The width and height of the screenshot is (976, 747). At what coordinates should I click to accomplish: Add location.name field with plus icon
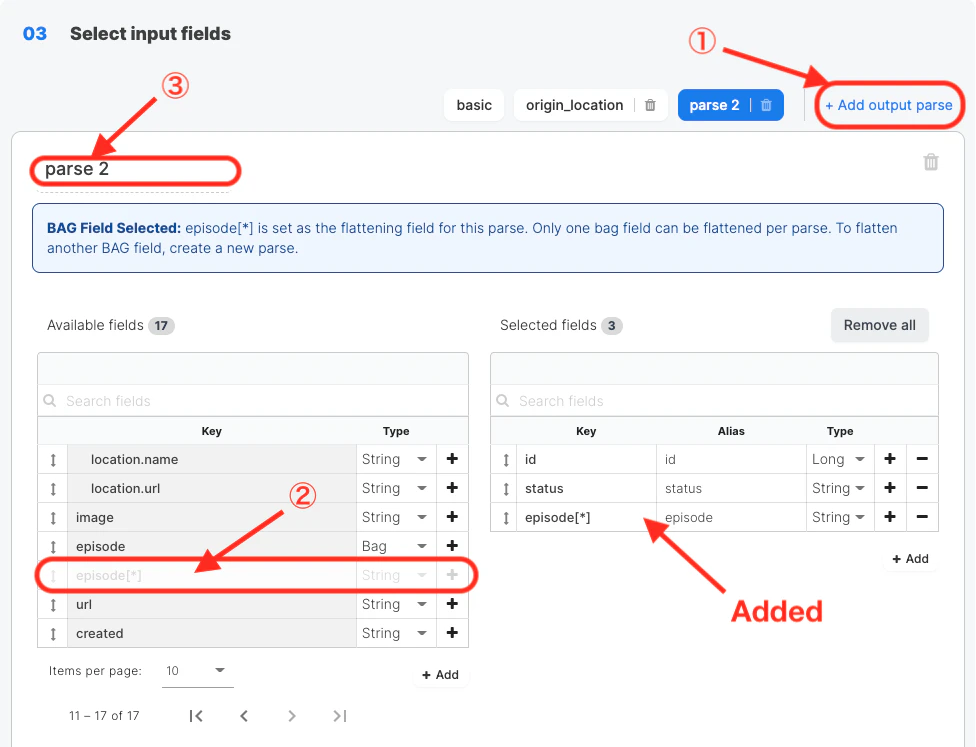pyautogui.click(x=453, y=459)
